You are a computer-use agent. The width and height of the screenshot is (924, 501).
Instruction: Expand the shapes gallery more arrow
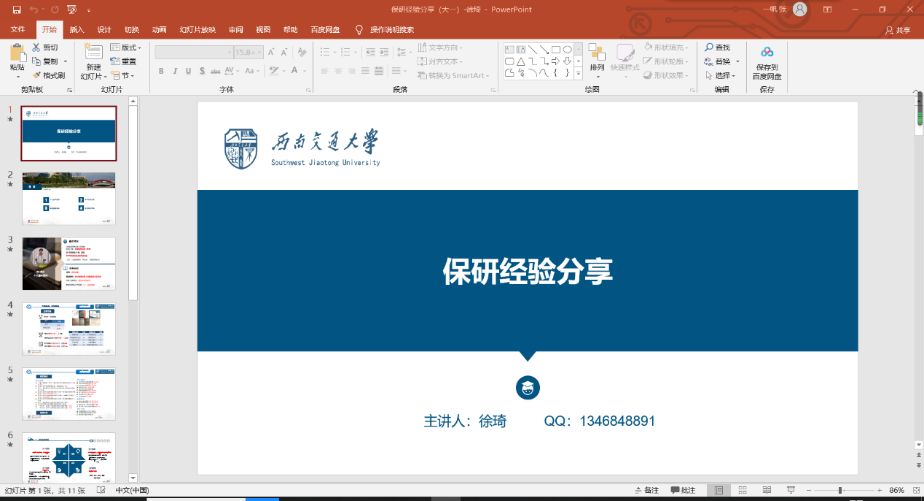coord(579,73)
